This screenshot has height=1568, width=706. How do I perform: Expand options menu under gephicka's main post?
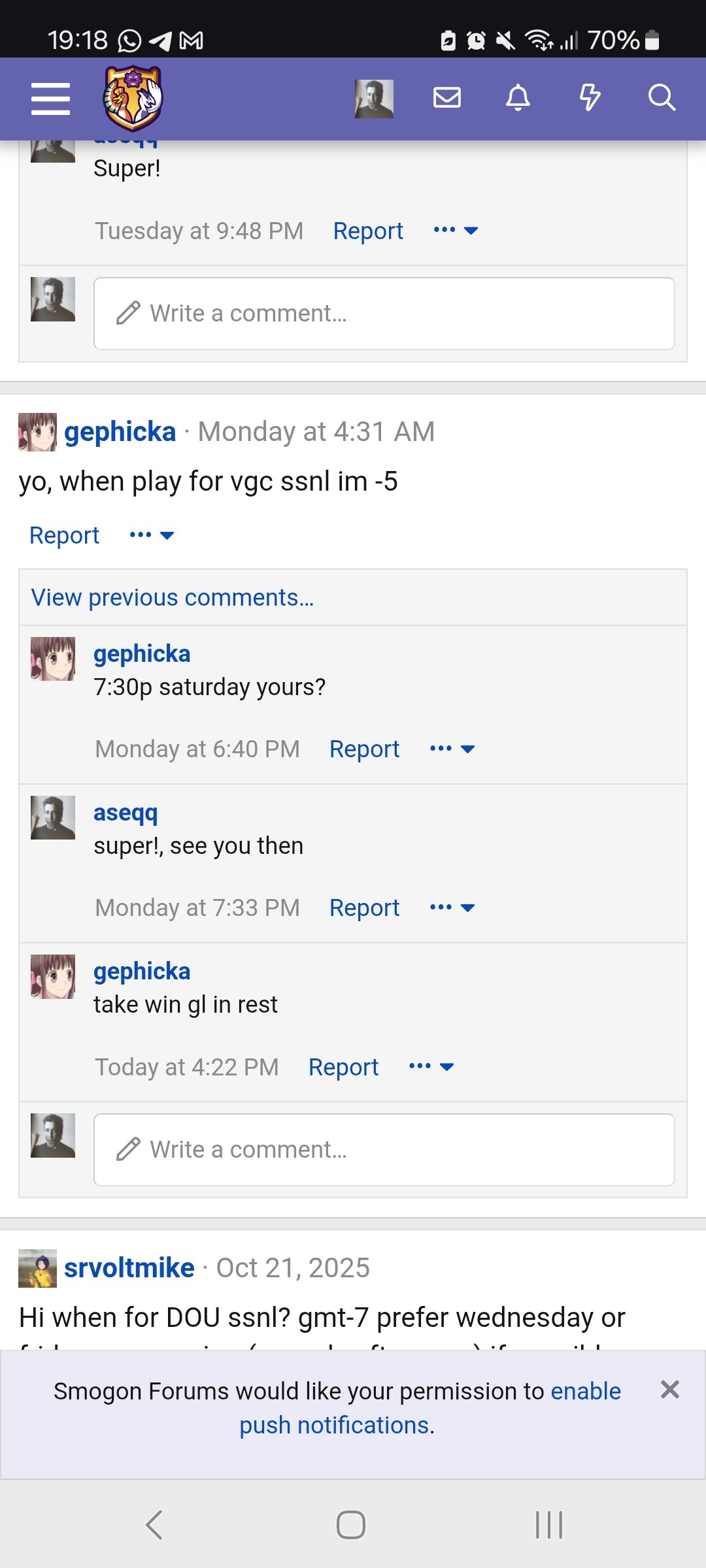click(152, 535)
